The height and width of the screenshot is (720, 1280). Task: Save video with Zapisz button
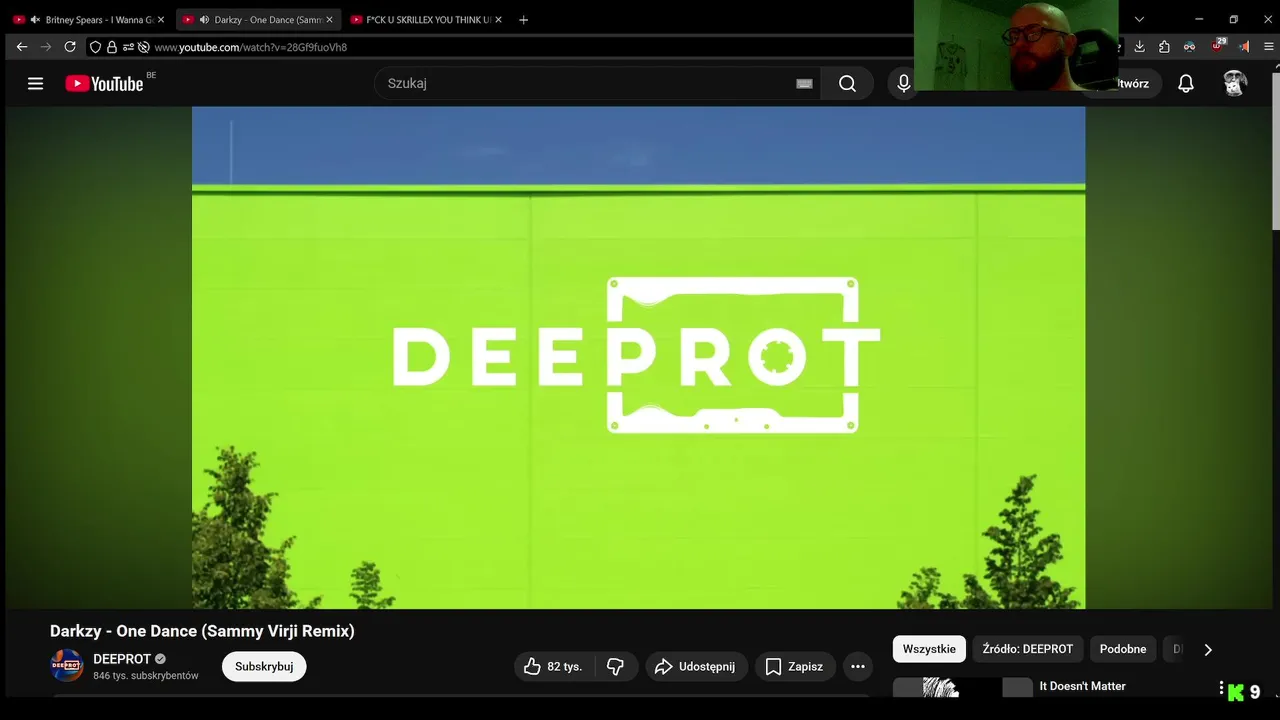pos(795,666)
